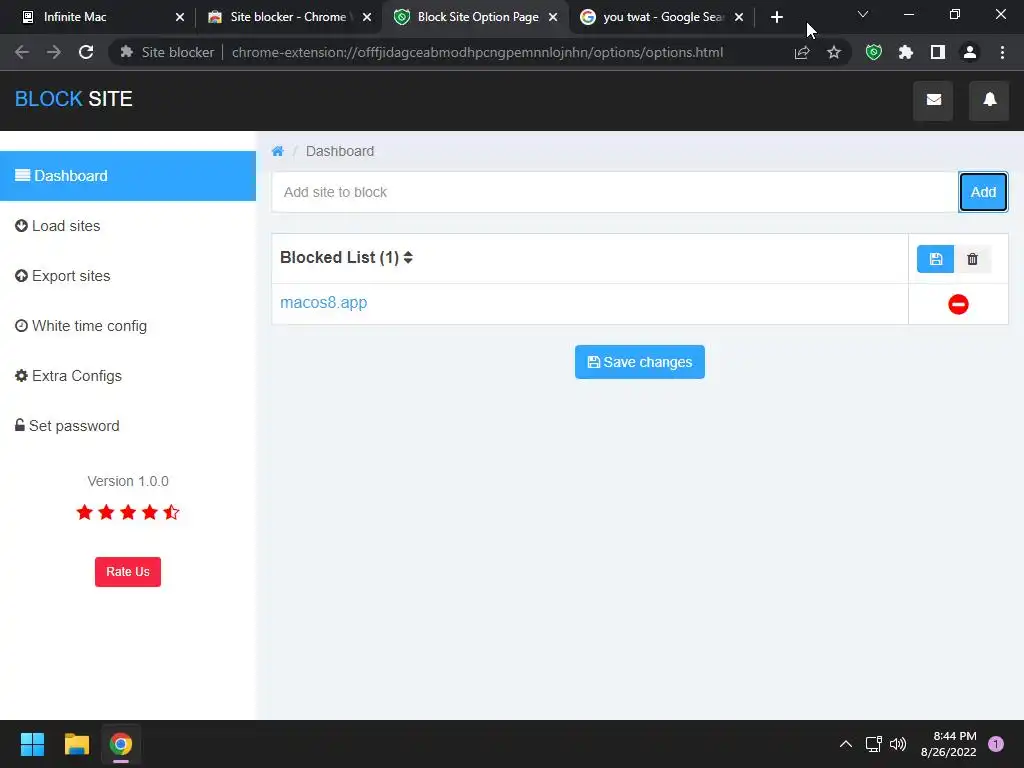Open Export sites in the sidebar
Image resolution: width=1024 pixels, height=768 pixels.
point(128,276)
